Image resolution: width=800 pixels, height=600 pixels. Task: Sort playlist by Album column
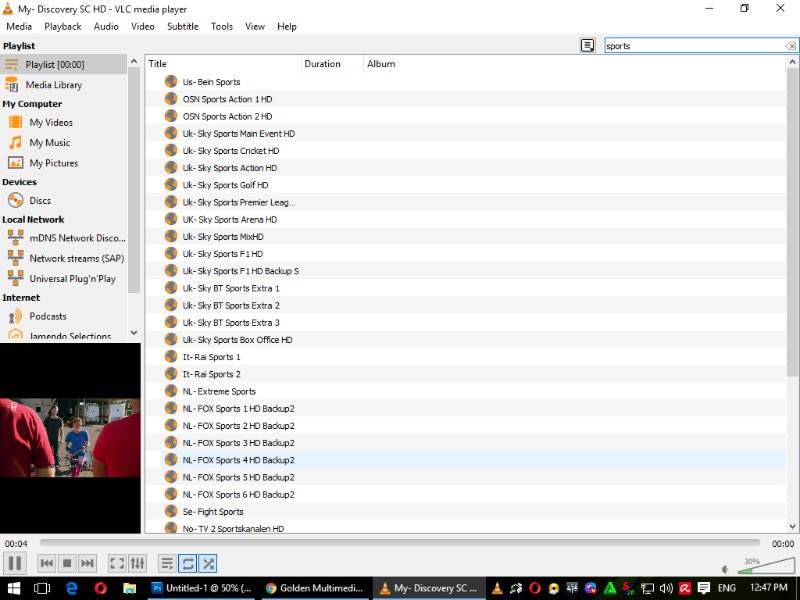click(x=574, y=64)
